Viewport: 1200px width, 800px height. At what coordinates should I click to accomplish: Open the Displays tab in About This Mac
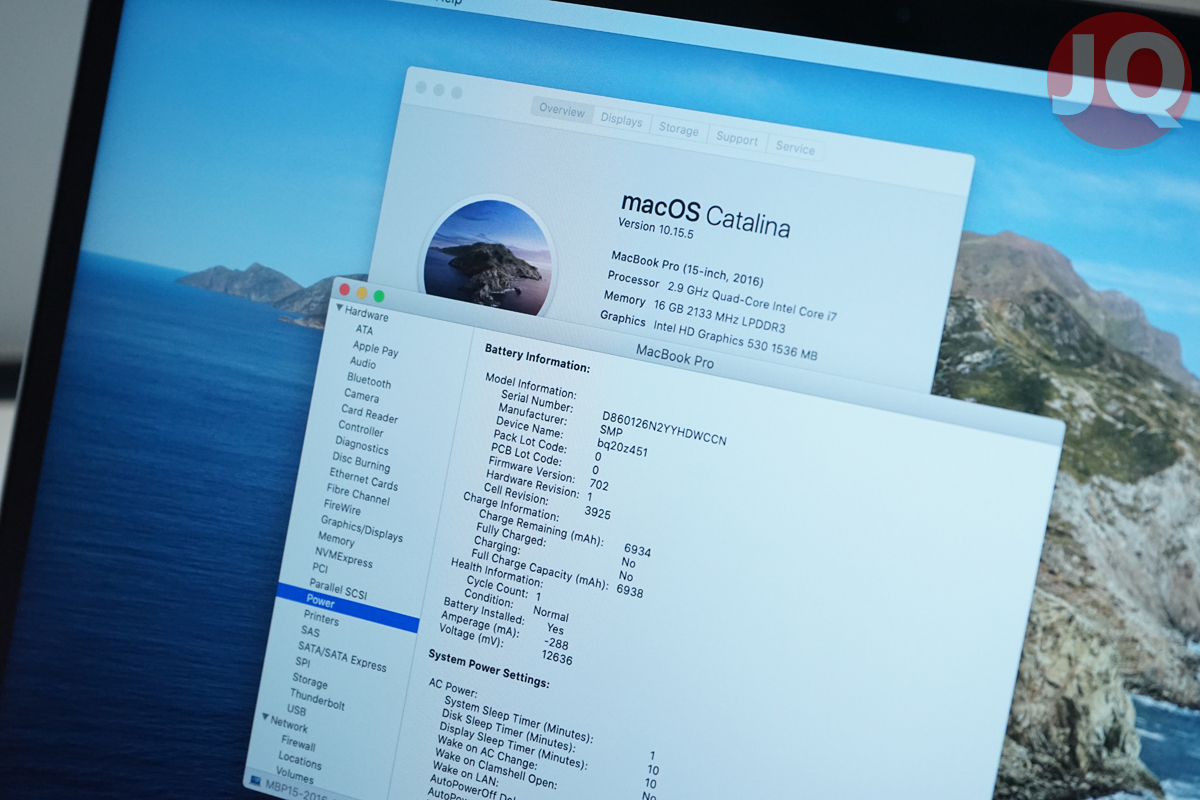621,120
